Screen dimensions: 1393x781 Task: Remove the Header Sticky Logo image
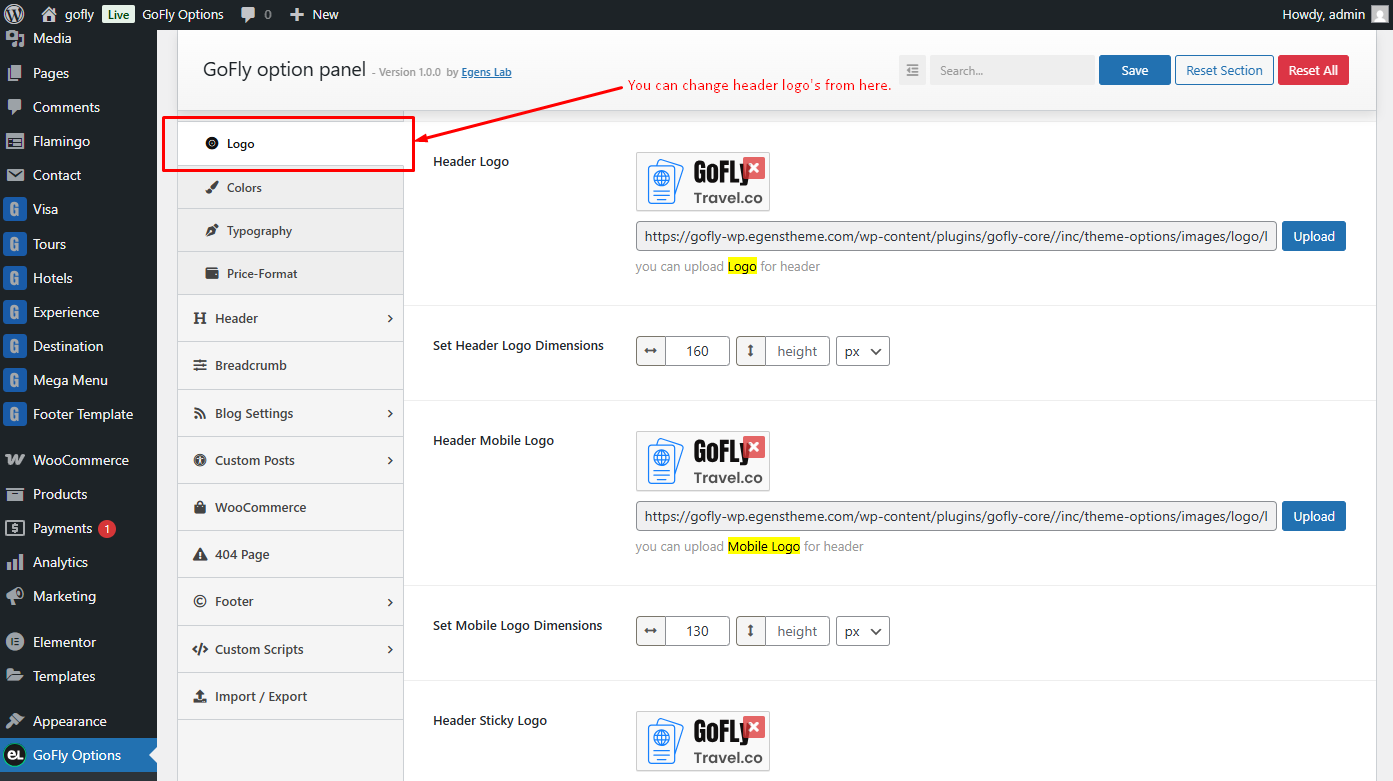[754, 727]
